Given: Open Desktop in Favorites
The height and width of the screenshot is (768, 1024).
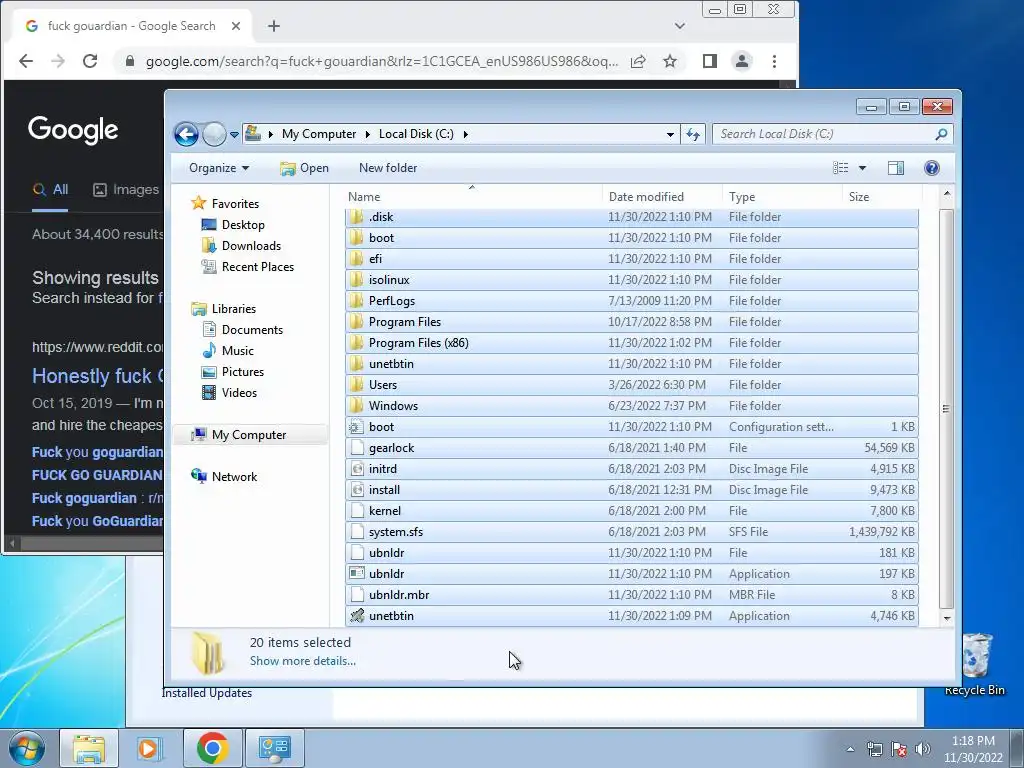Looking at the screenshot, I should tap(233, 225).
